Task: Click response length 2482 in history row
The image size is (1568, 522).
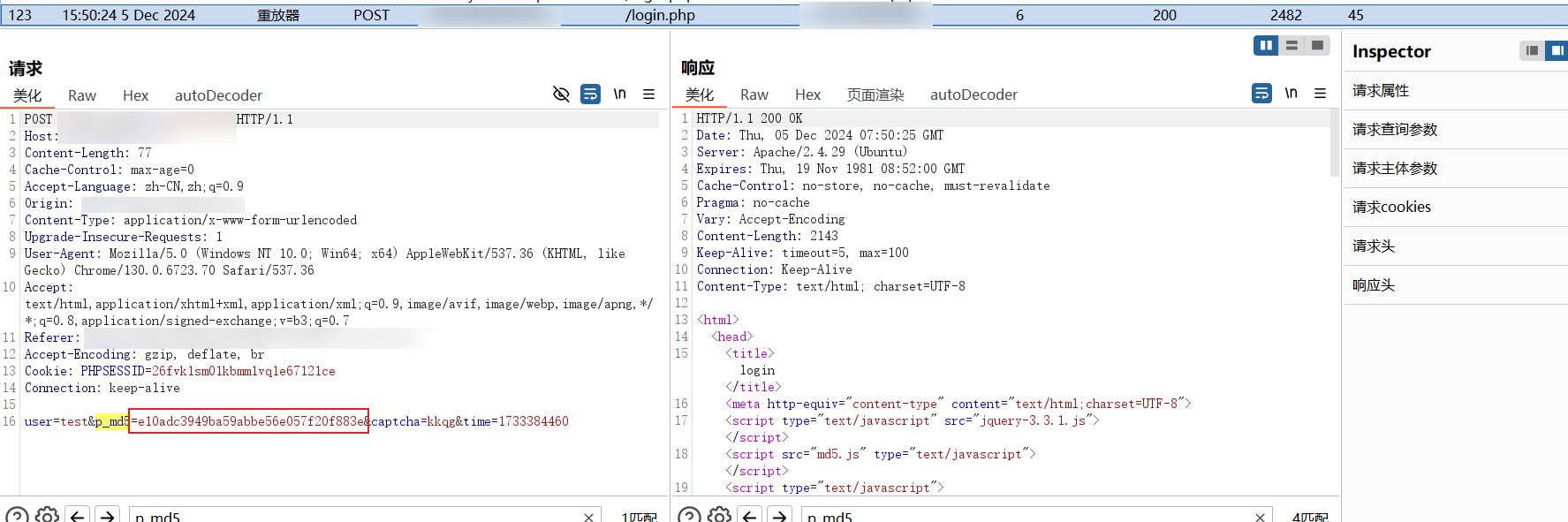Action: tap(1286, 15)
